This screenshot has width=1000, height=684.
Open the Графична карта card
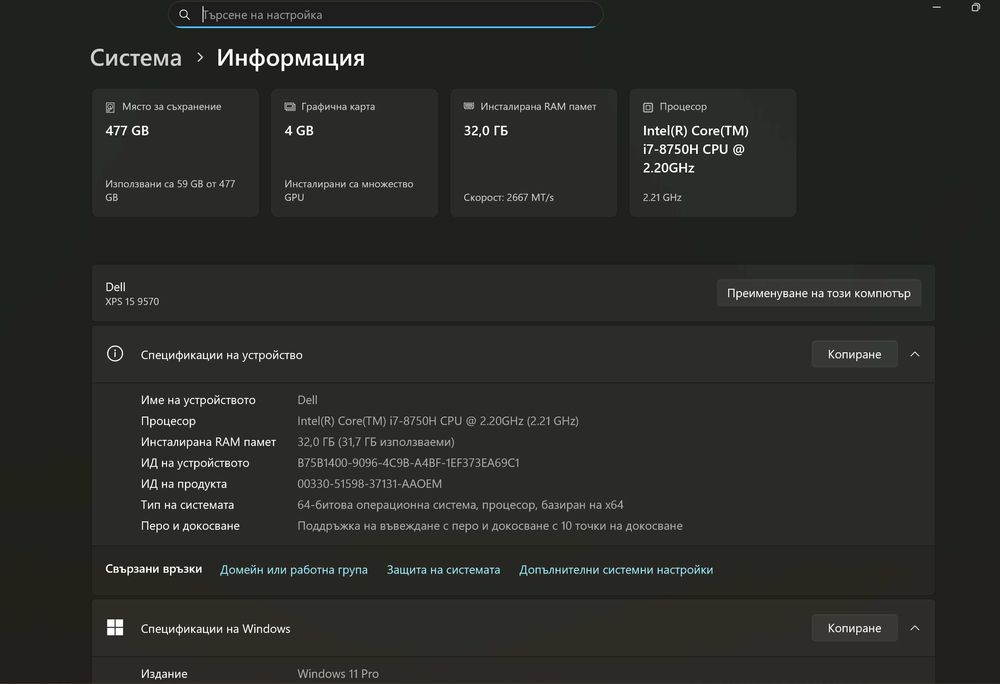click(x=355, y=153)
